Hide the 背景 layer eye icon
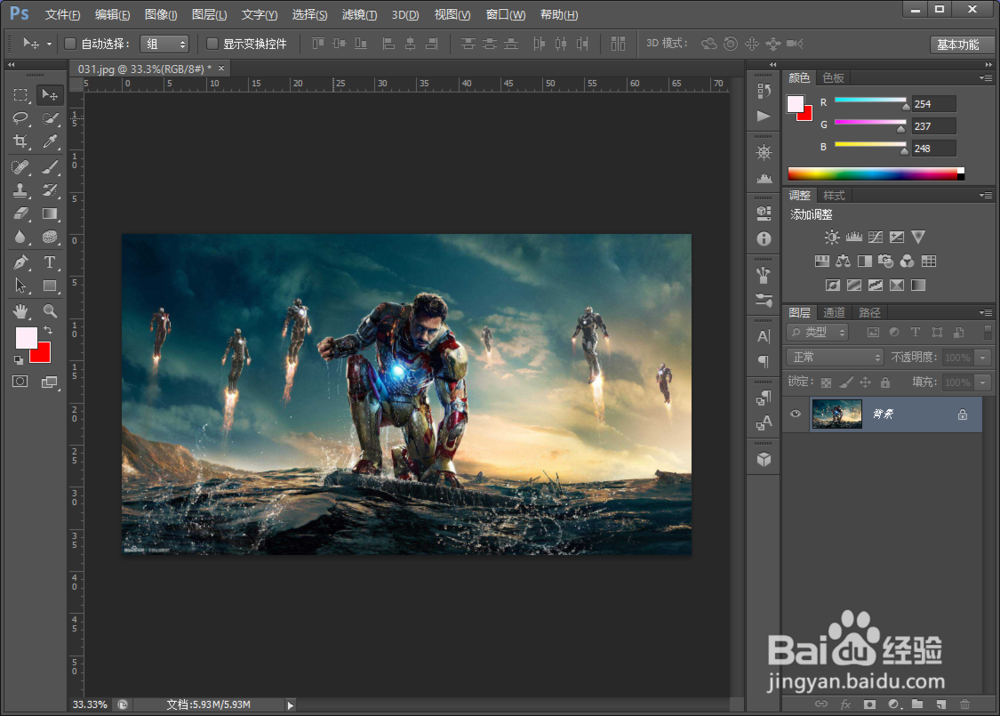 click(795, 414)
